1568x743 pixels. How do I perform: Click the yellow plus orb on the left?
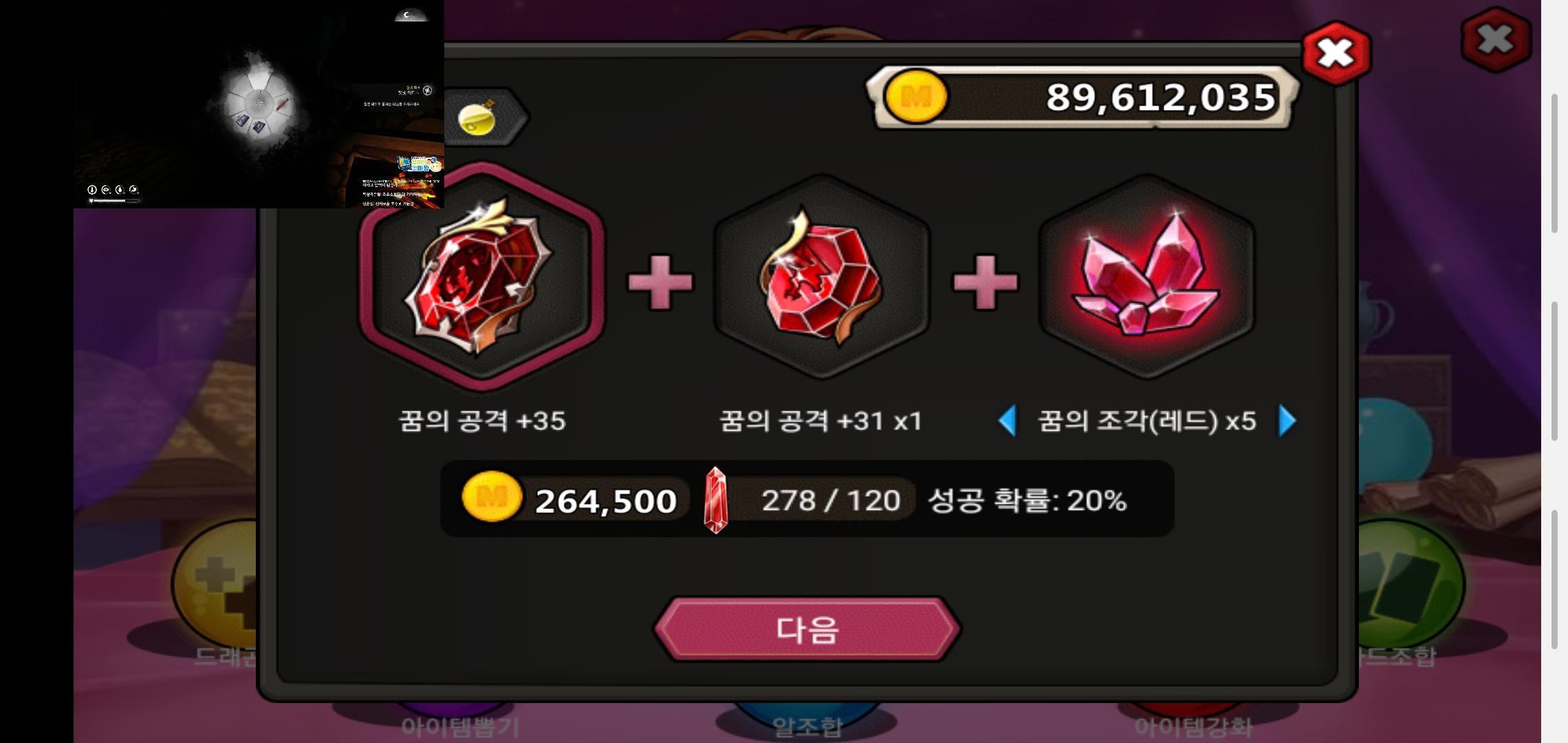pos(213,585)
